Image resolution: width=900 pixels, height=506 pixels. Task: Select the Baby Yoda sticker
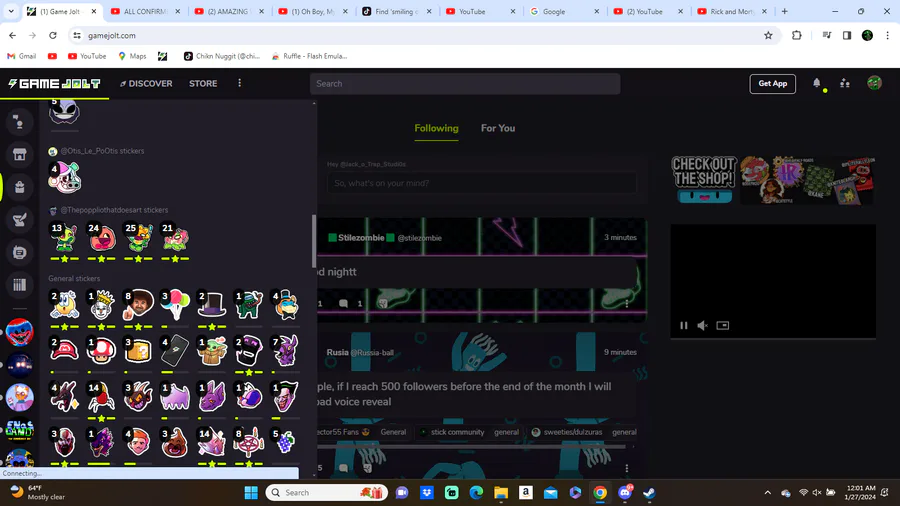[x=211, y=350]
